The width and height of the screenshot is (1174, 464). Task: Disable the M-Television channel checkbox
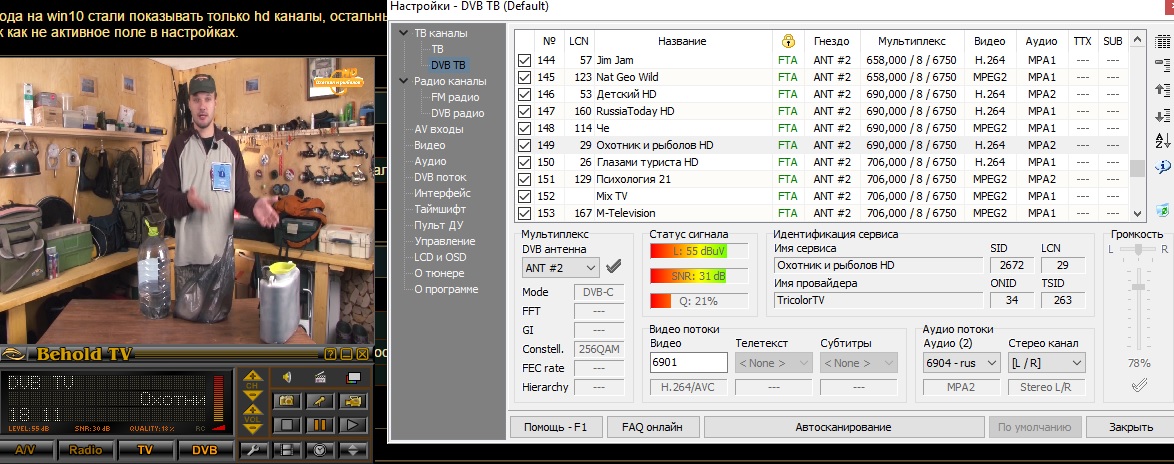[x=525, y=213]
